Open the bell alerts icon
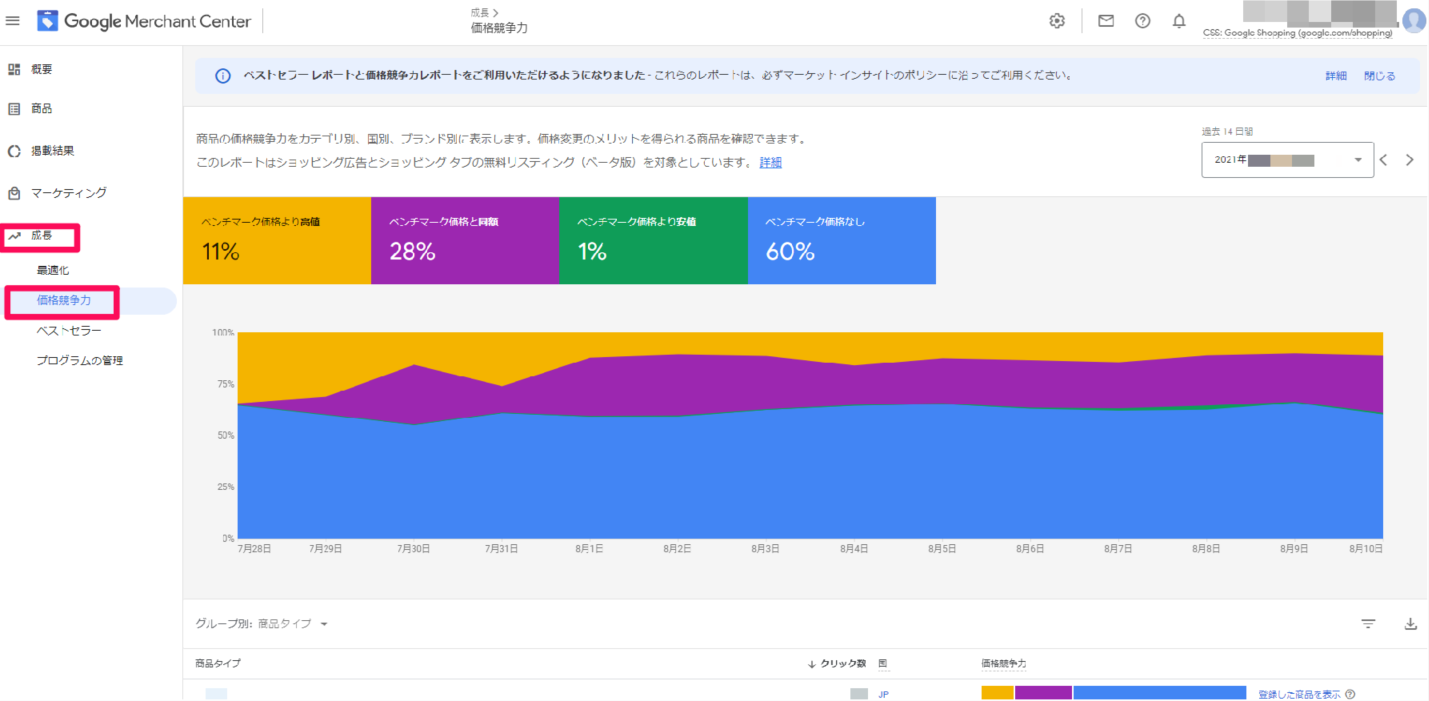Screen dimensions: 1429x701 point(1179,21)
